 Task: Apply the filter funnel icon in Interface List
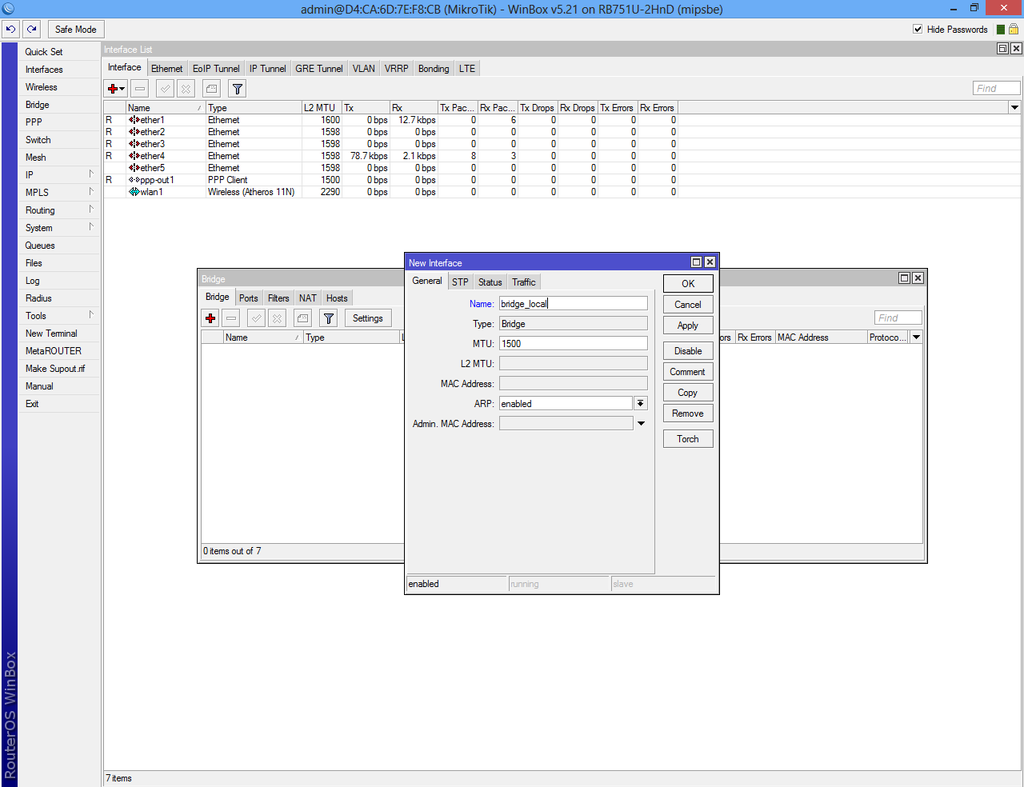[236, 89]
